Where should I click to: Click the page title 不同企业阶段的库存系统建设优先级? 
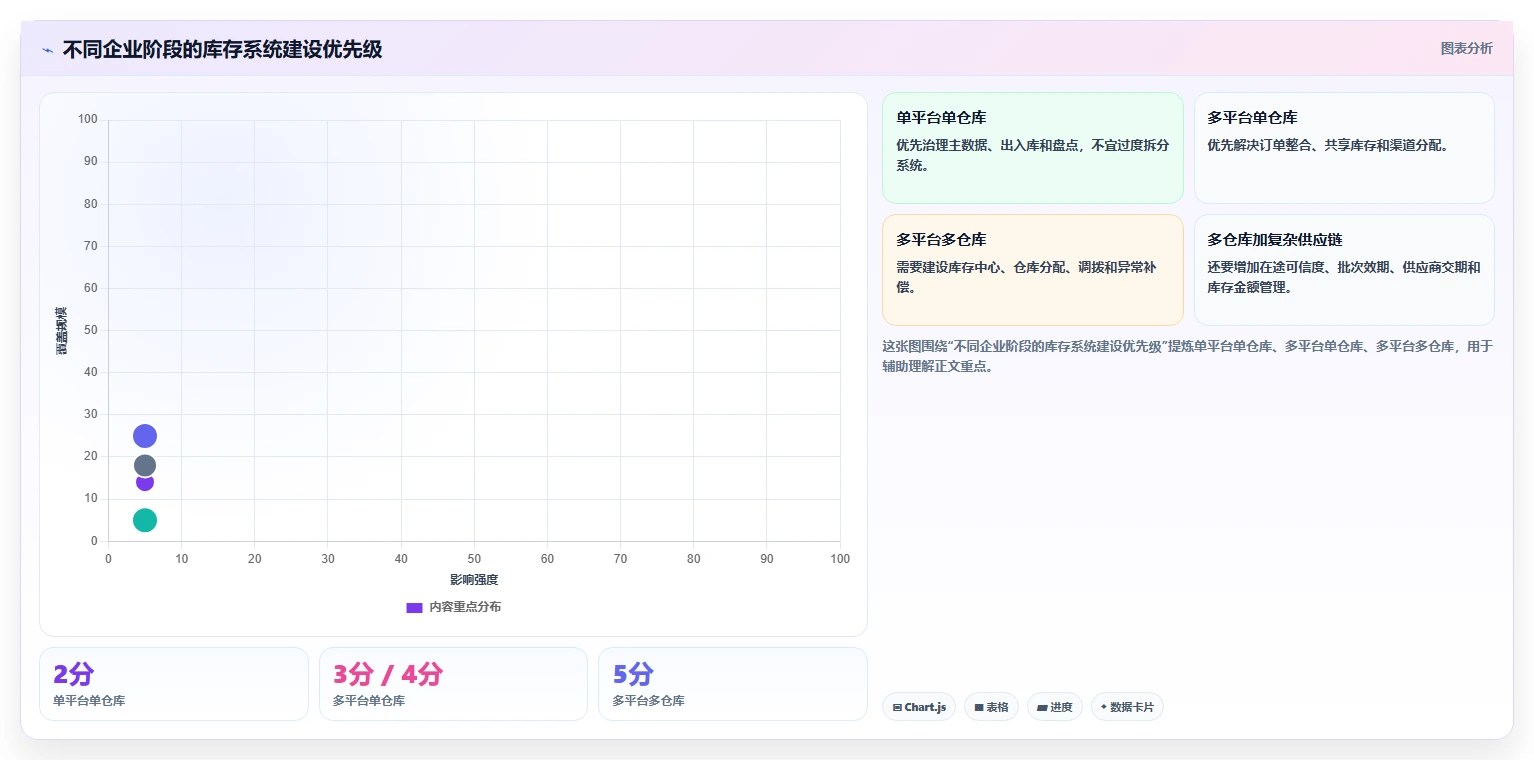coord(222,50)
